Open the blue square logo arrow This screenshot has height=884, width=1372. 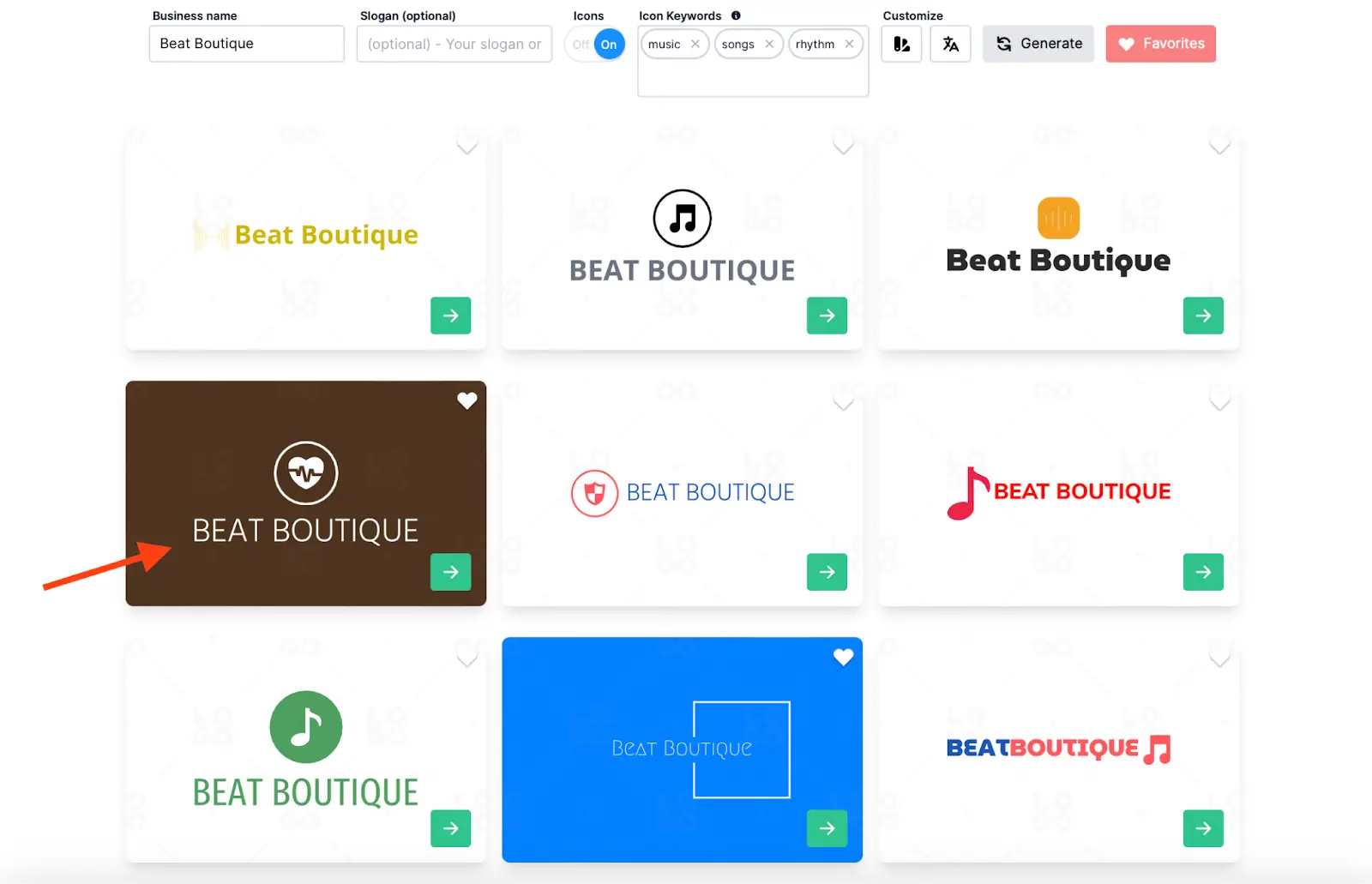tap(827, 828)
